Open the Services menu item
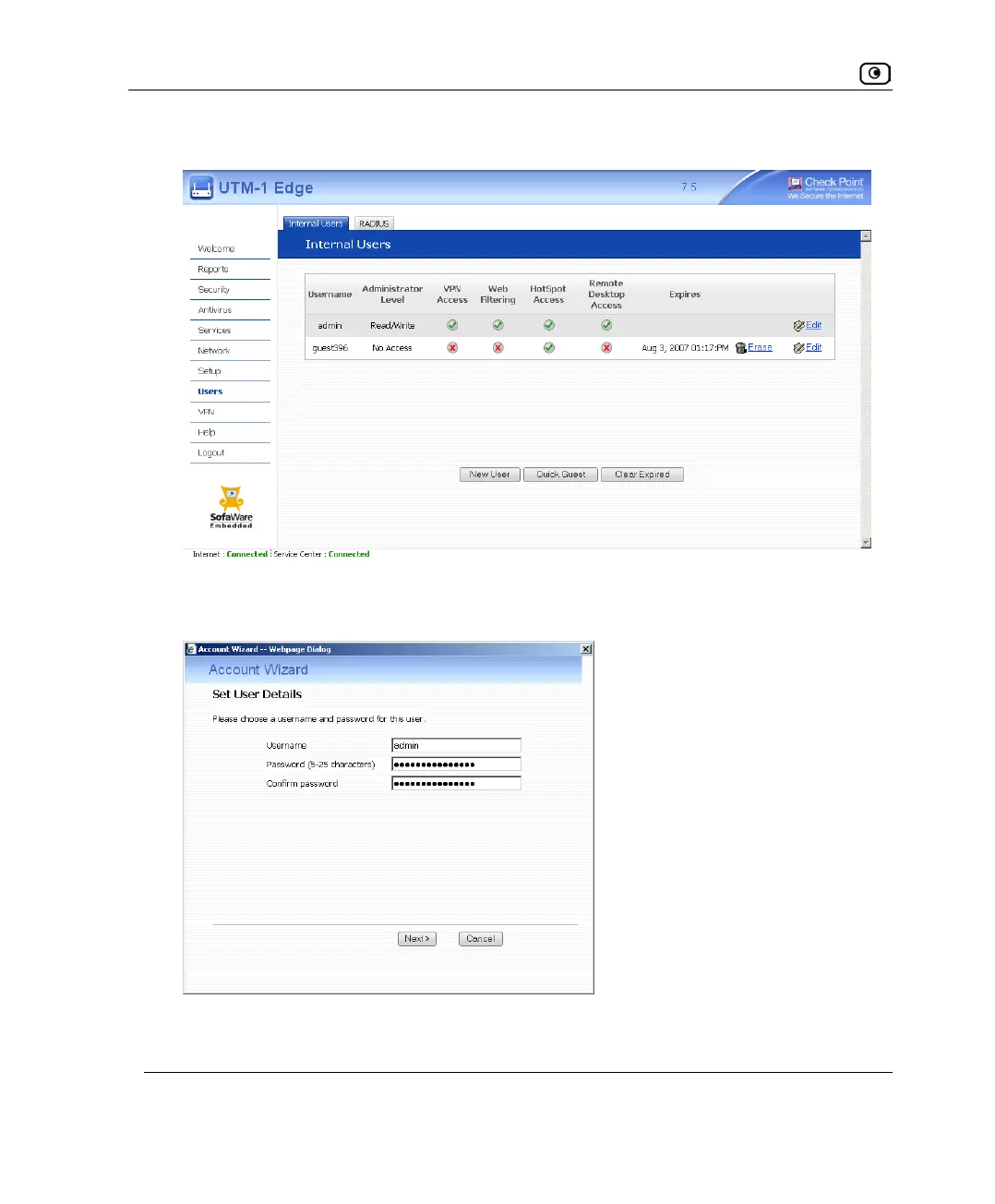This screenshot has height=1204, width=995. click(x=214, y=331)
